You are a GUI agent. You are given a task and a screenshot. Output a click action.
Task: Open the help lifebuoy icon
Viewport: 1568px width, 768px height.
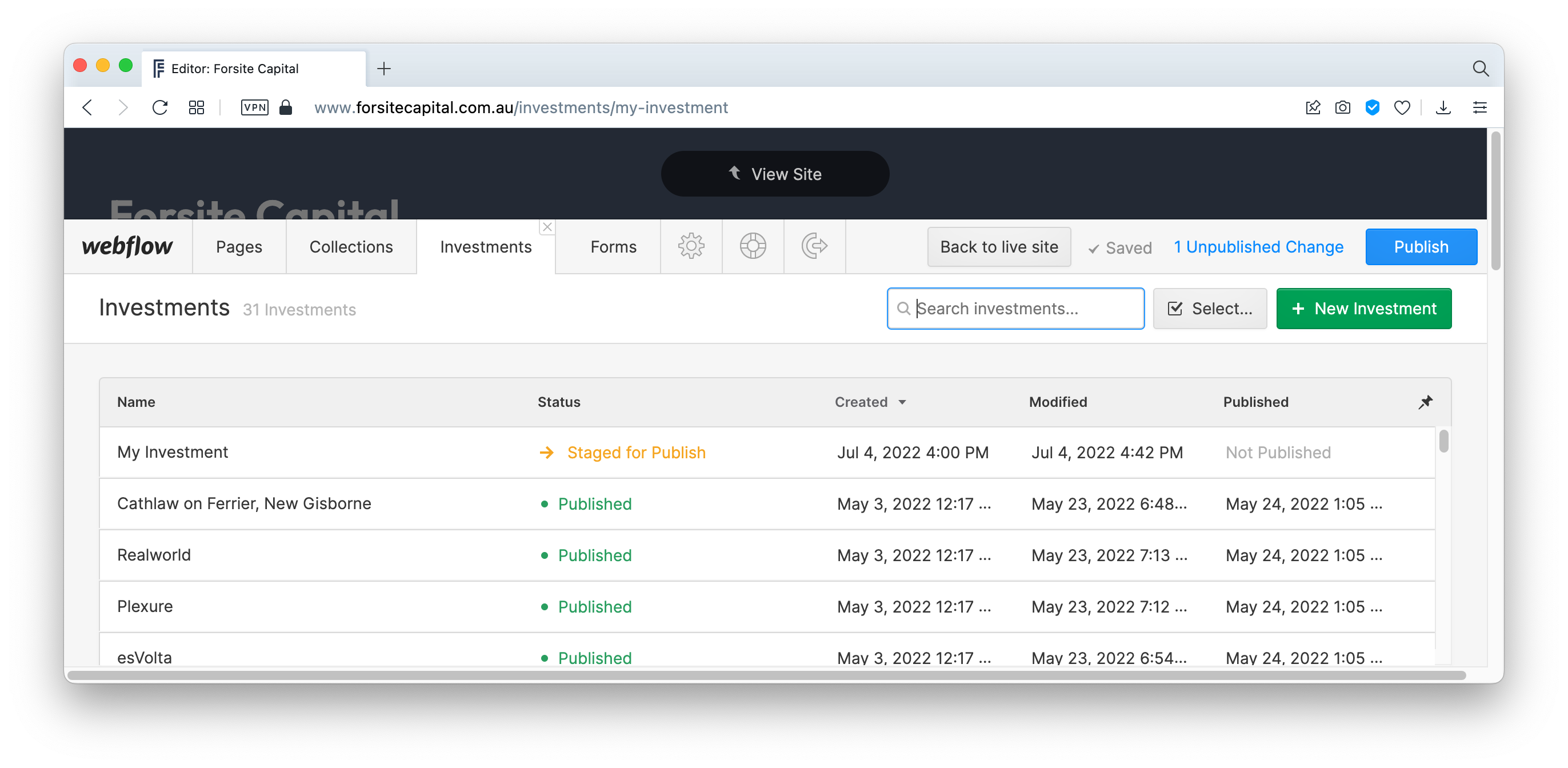(753, 246)
